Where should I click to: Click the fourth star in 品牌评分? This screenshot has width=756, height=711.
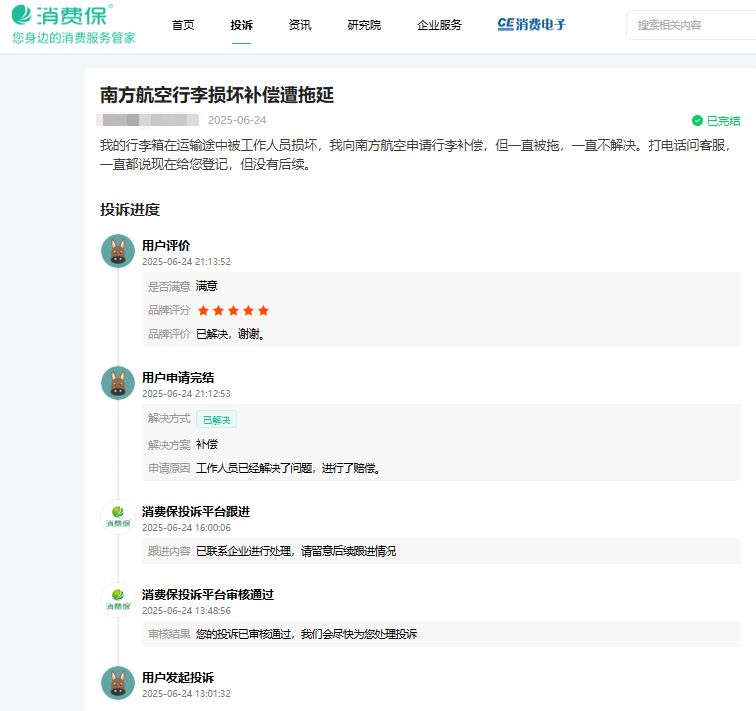(248, 310)
